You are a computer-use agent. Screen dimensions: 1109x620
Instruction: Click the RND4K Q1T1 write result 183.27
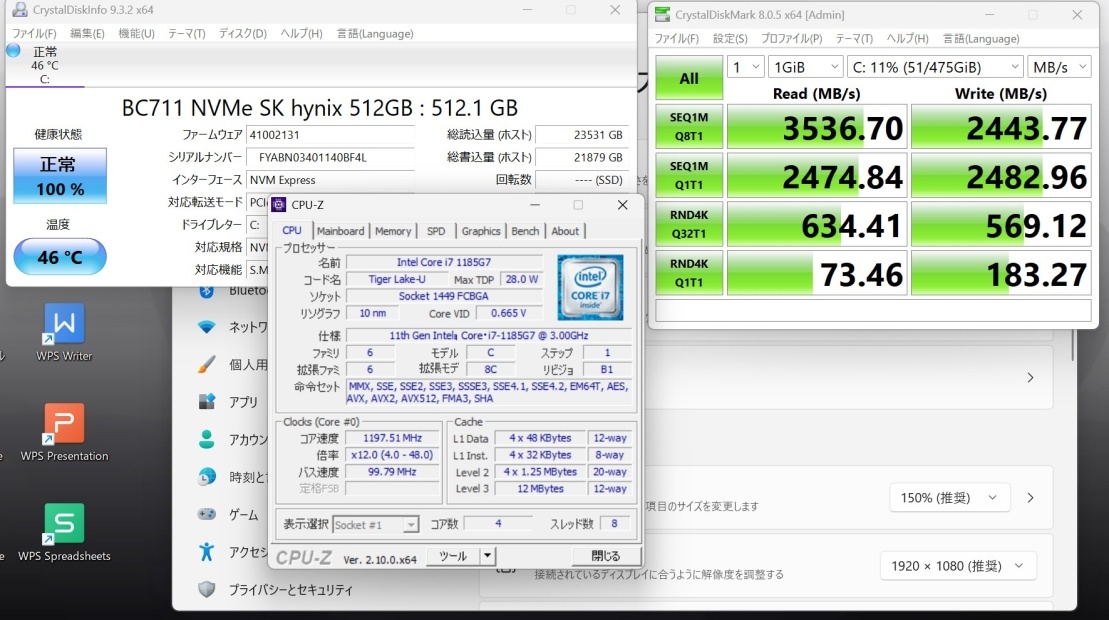pos(1001,273)
